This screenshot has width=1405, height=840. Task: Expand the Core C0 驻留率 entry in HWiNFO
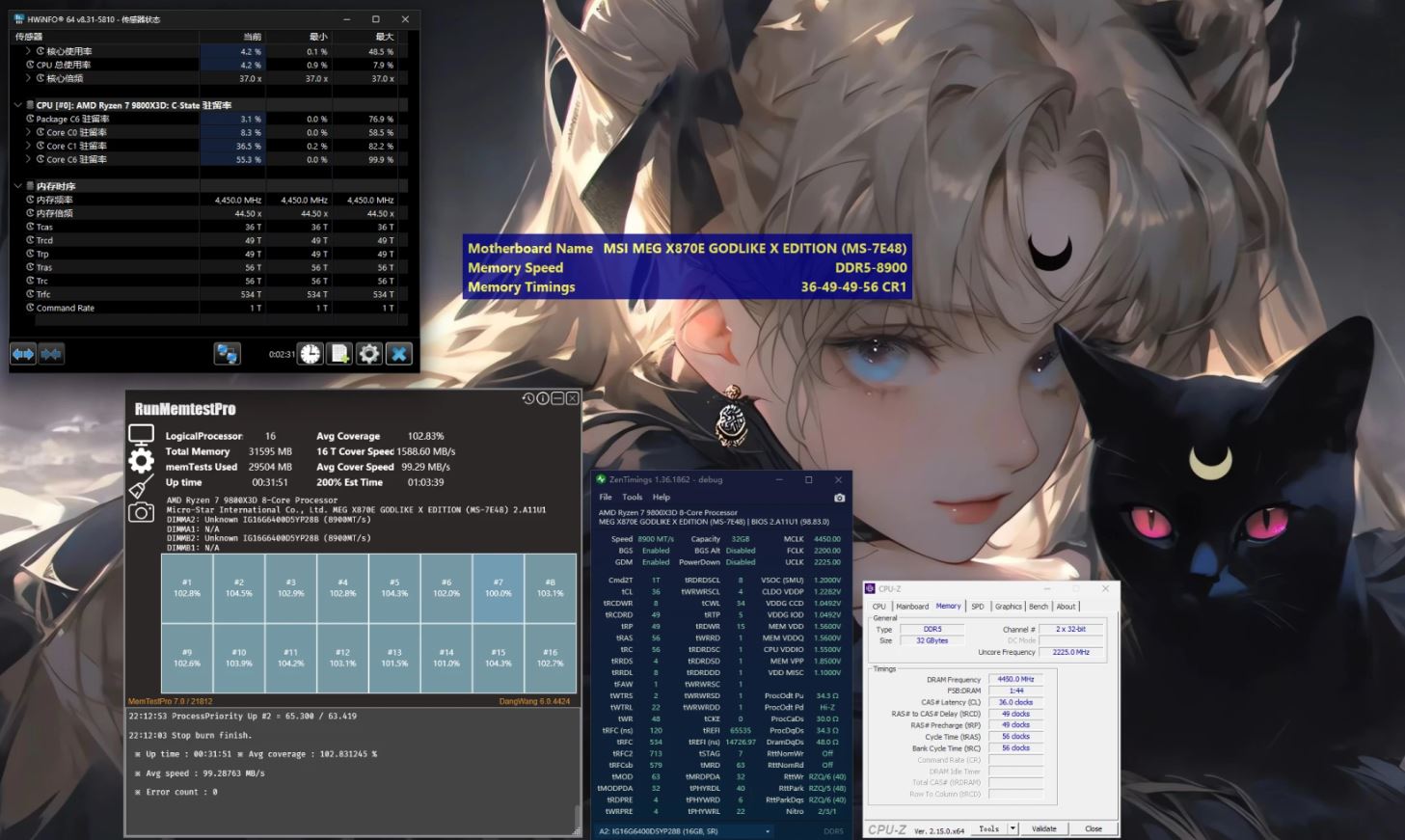pos(29,132)
